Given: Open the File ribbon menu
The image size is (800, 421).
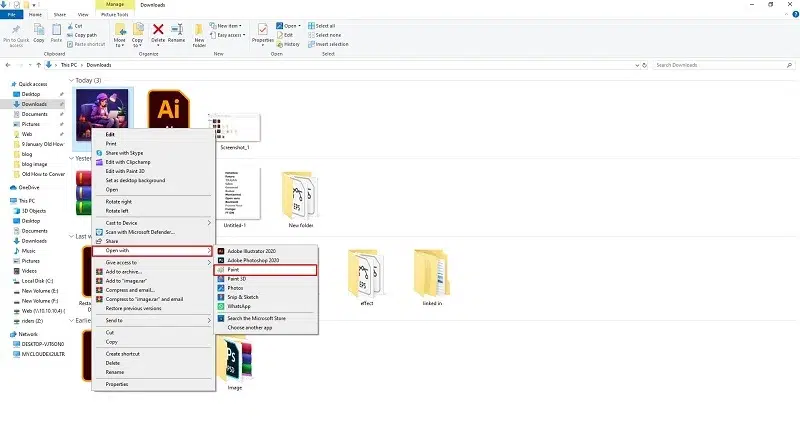Looking at the screenshot, I should pyautogui.click(x=11, y=15).
